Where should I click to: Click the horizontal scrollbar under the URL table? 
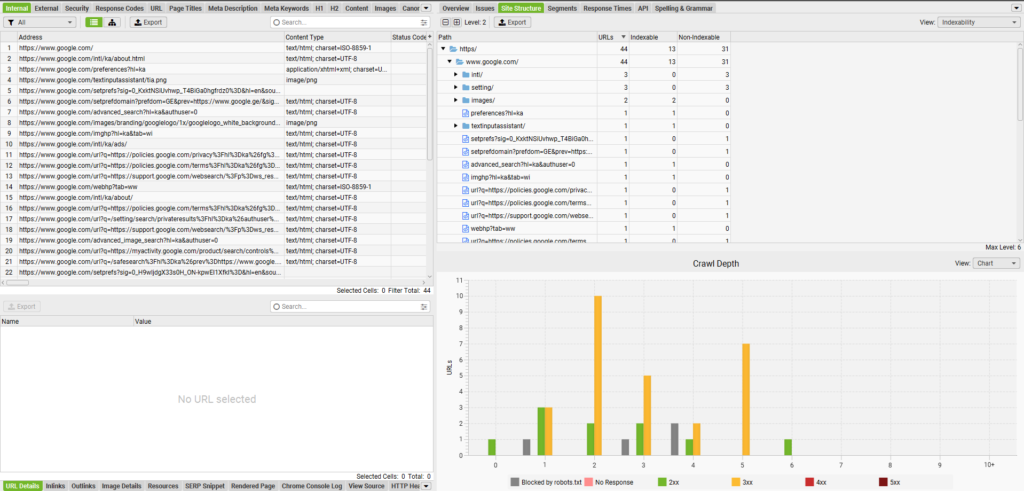[18, 283]
